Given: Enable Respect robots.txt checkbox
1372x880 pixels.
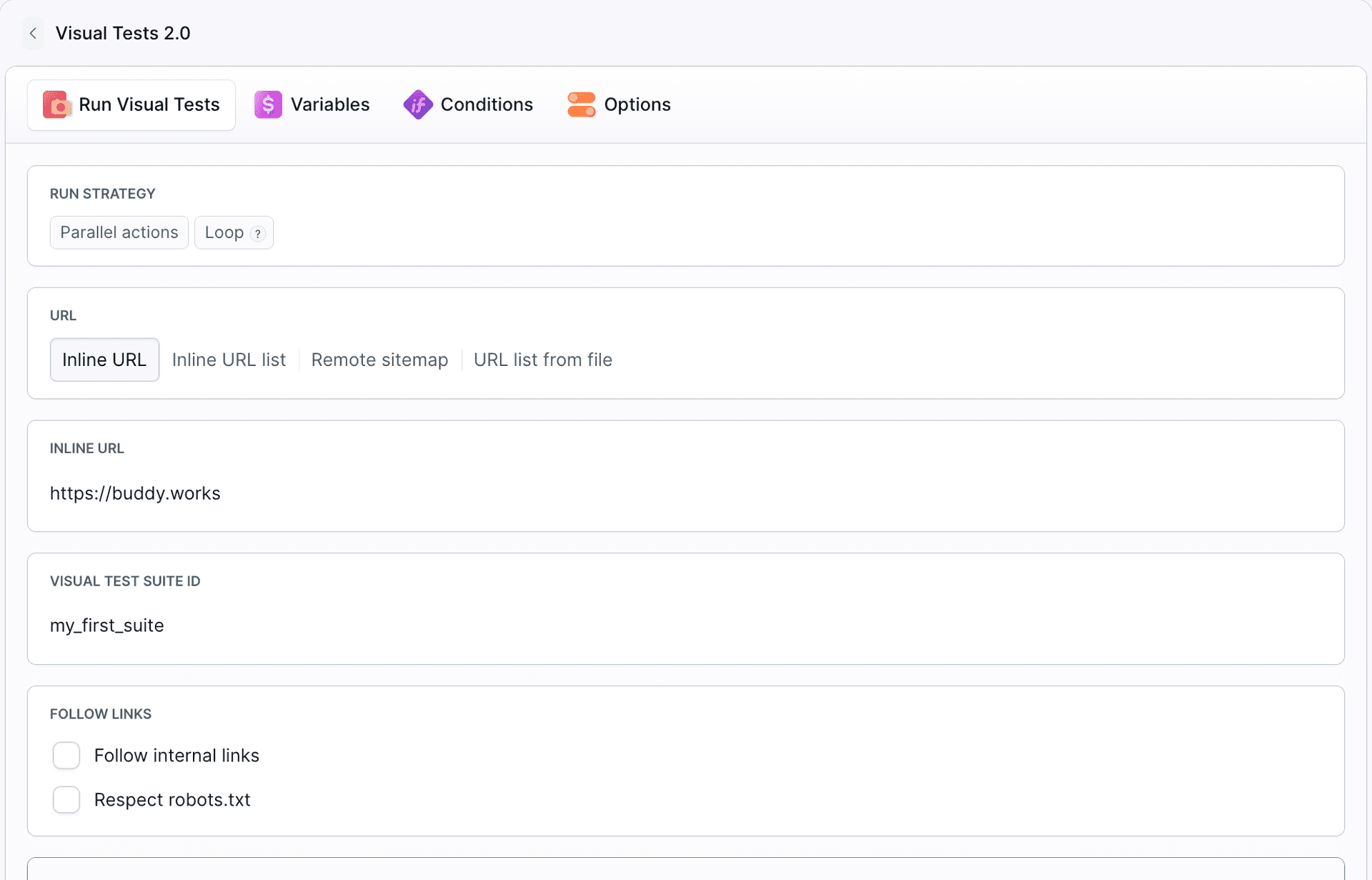Looking at the screenshot, I should [x=66, y=800].
